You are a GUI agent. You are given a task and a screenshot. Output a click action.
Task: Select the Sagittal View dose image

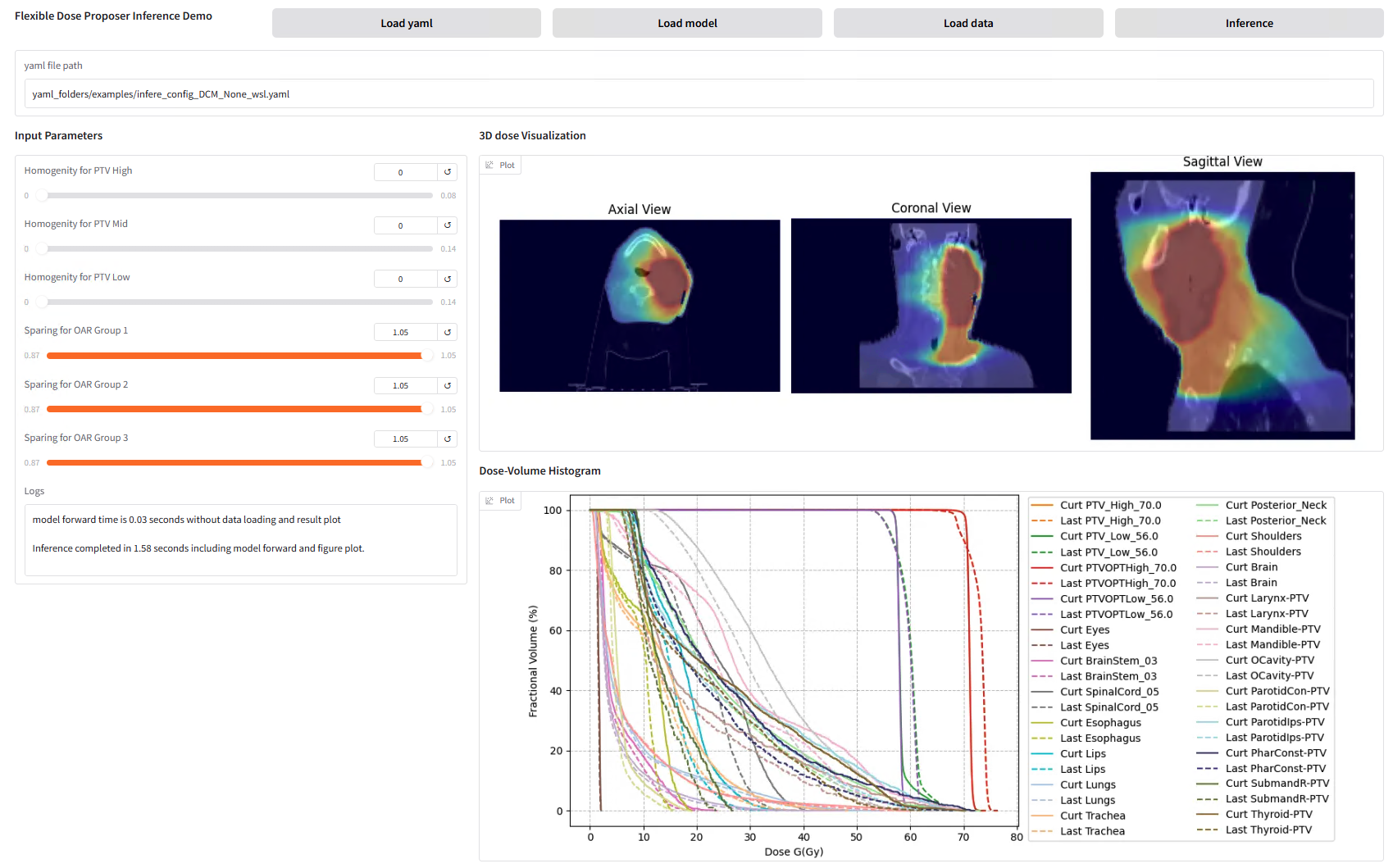click(1222, 305)
